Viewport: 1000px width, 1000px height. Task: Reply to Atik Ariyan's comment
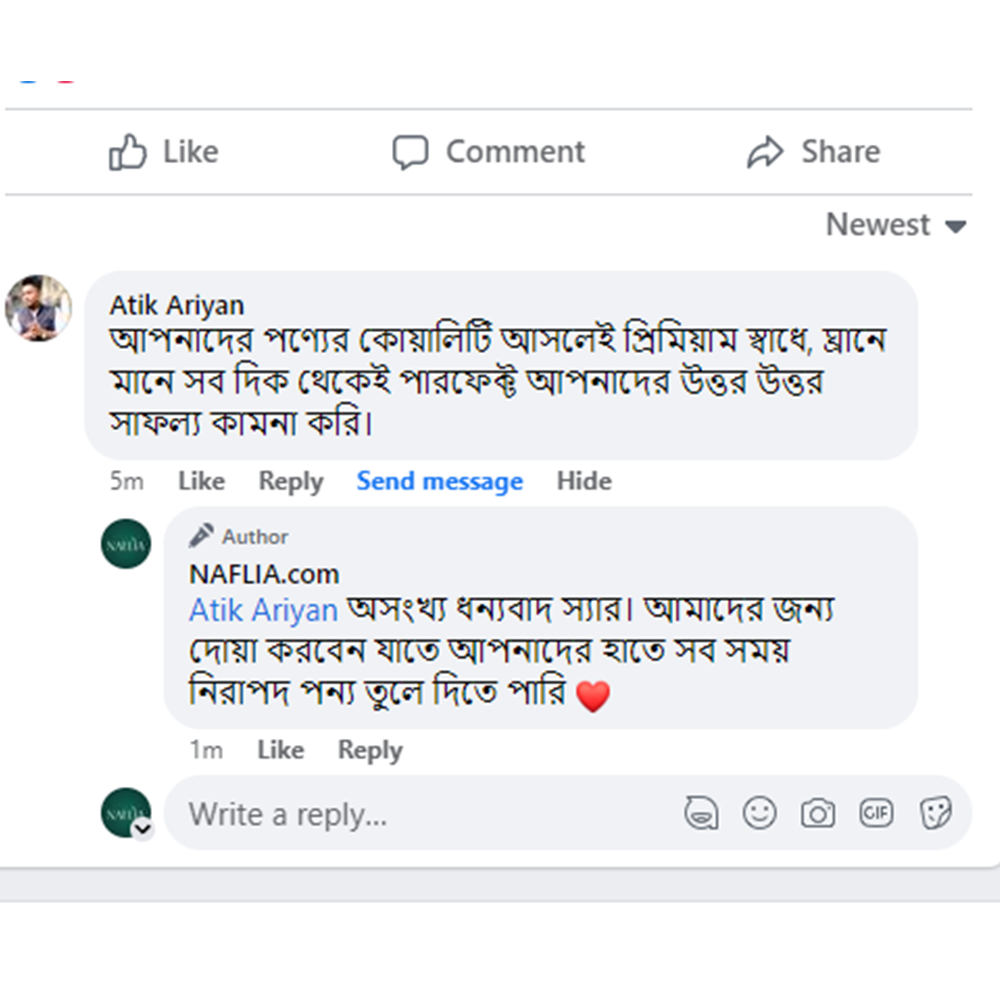click(290, 481)
